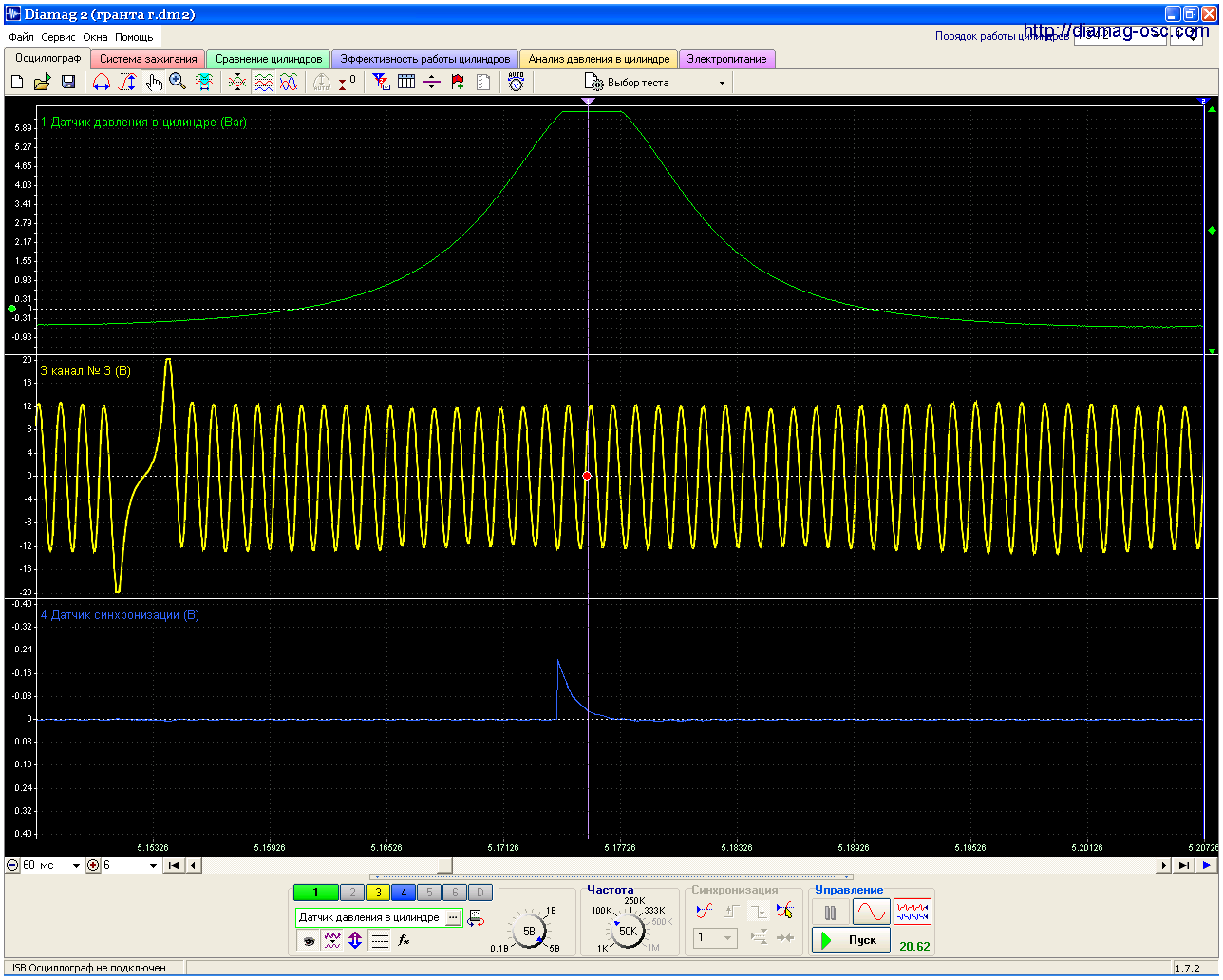Open the 'Выбор теста' dropdown
The width and height of the screenshot is (1223, 980).
click(x=656, y=83)
